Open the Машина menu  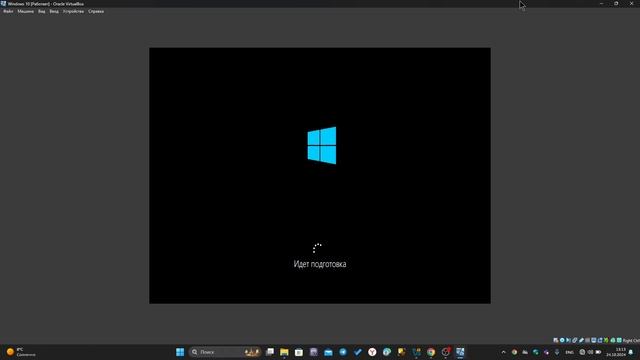pyautogui.click(x=25, y=11)
